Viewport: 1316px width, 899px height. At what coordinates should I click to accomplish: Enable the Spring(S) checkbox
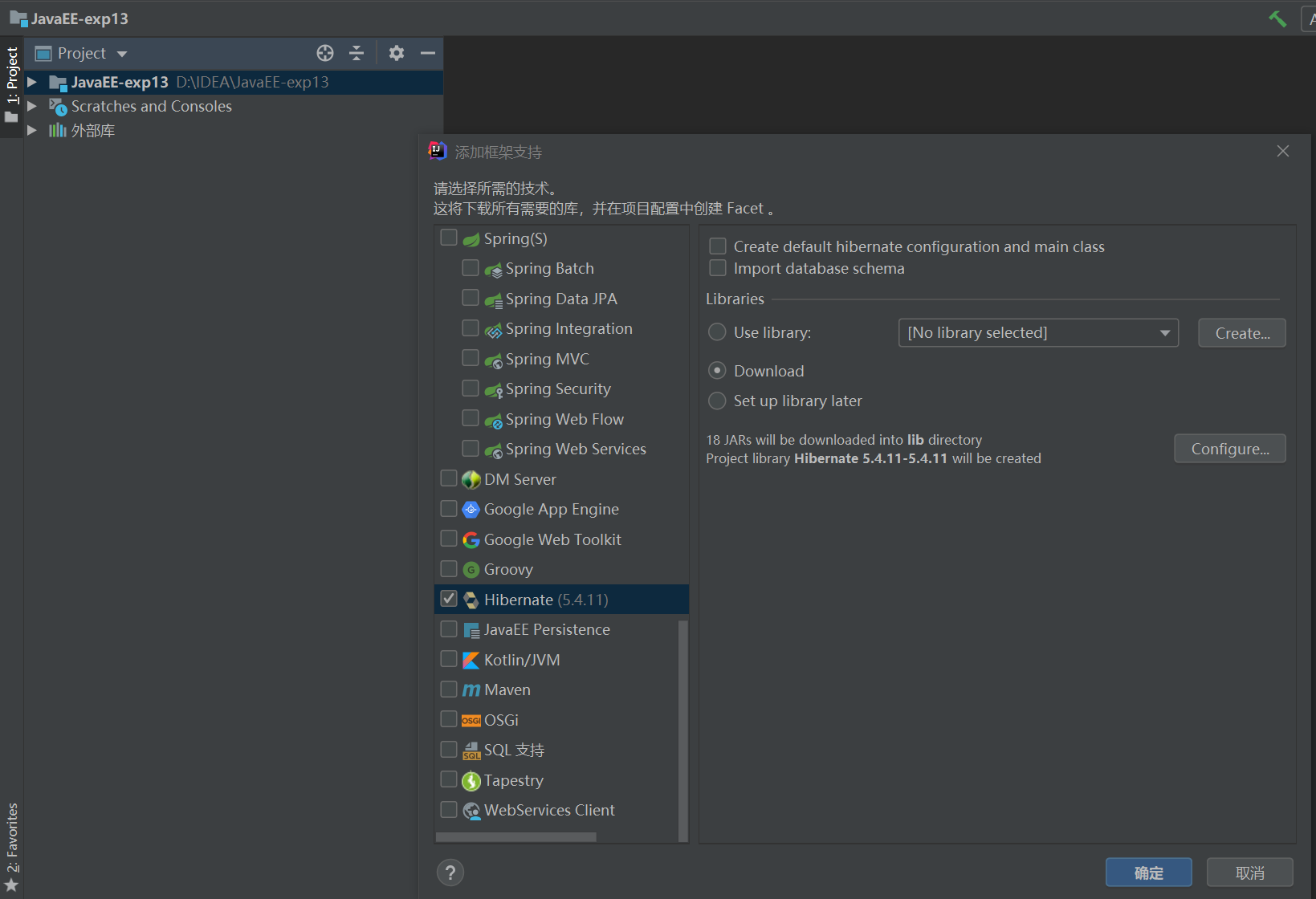pyautogui.click(x=449, y=238)
